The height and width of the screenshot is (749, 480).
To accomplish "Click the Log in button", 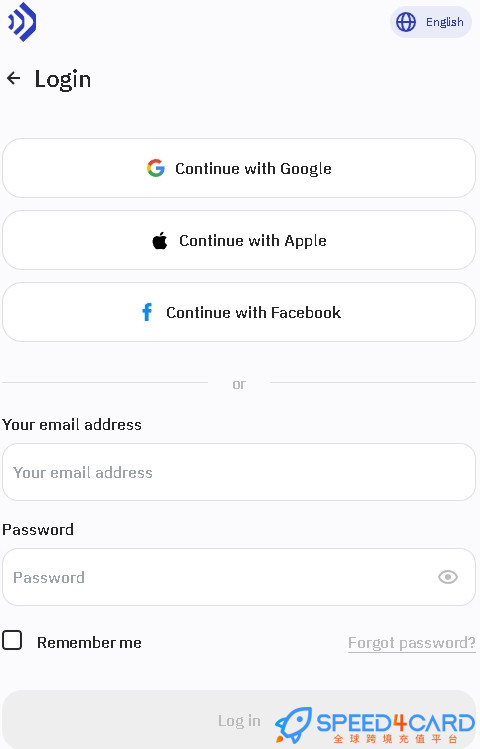I will click(x=239, y=719).
